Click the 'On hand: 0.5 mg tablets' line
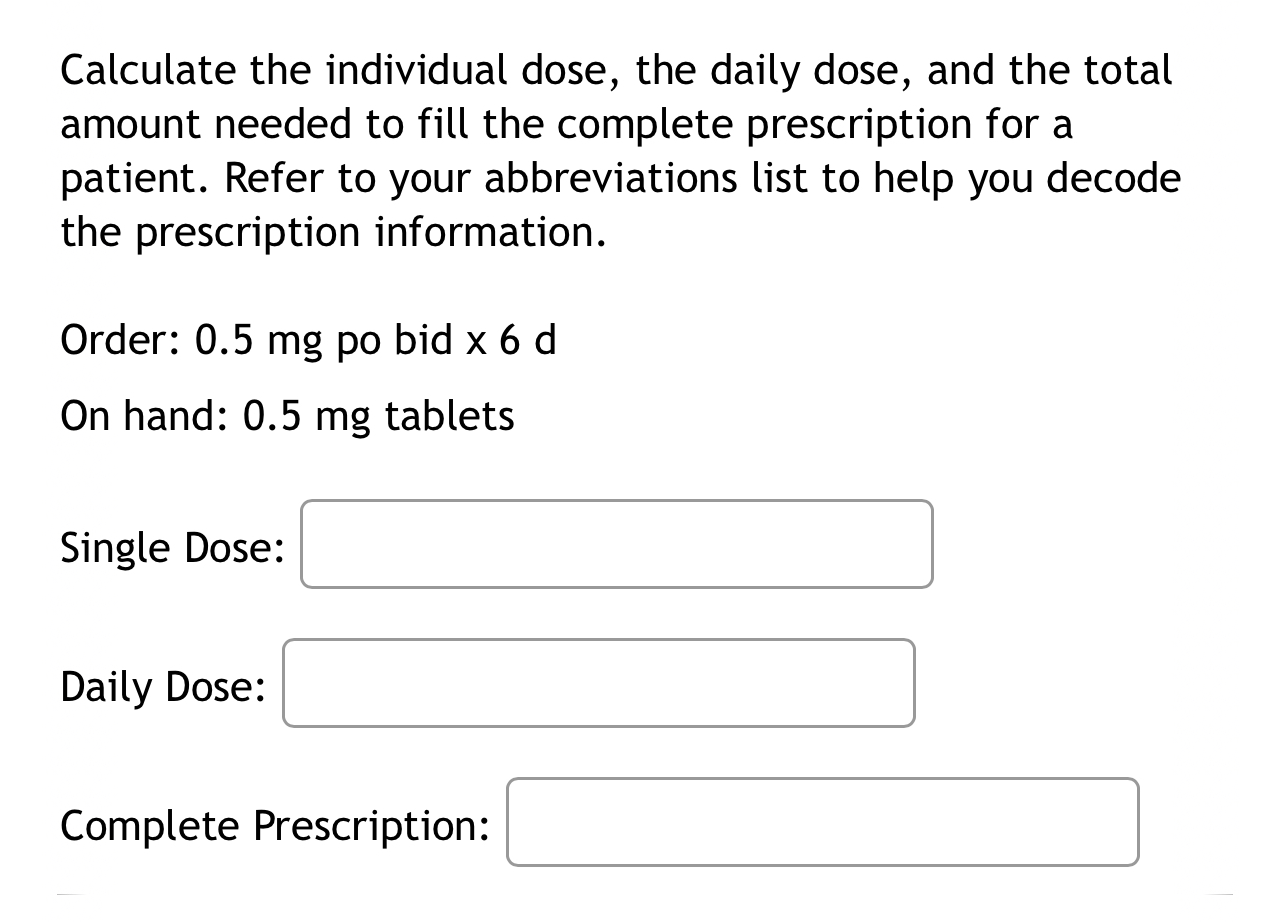 tap(287, 415)
